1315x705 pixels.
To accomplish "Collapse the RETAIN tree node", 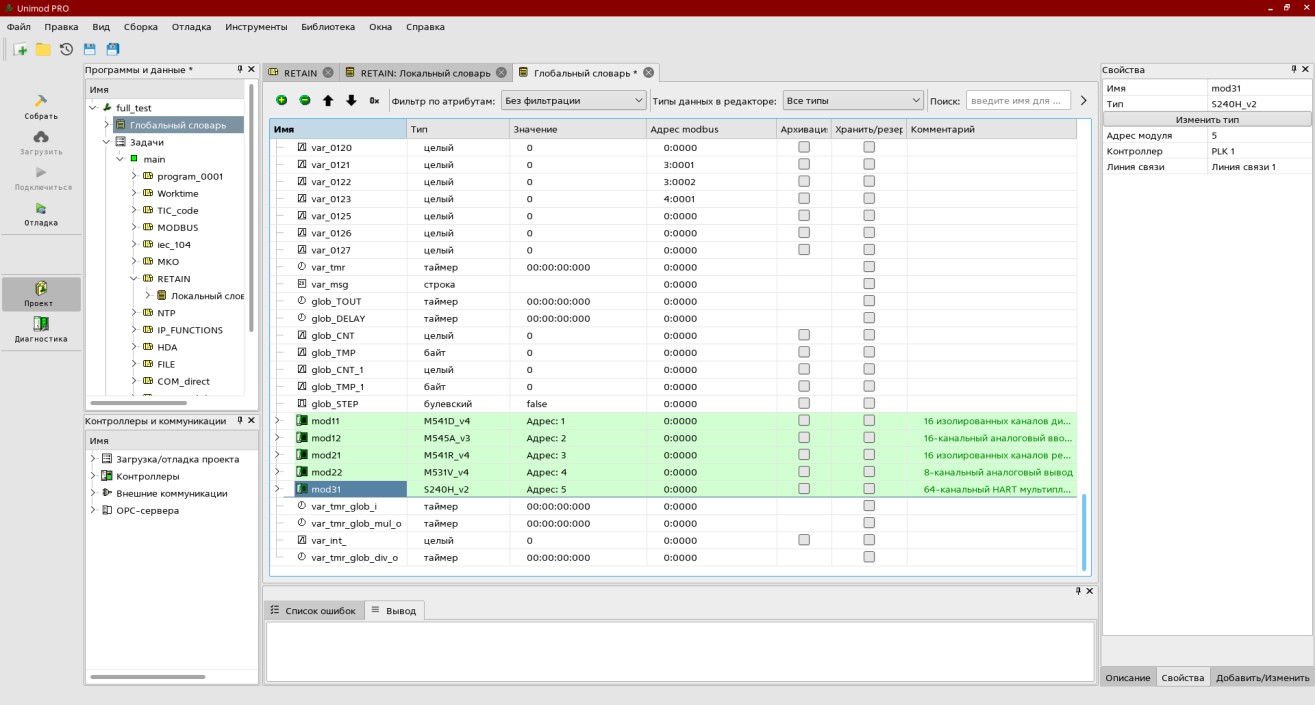I will 135,279.
